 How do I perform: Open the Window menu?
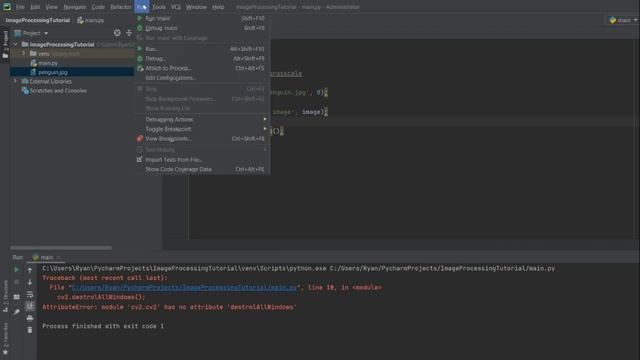(196, 7)
